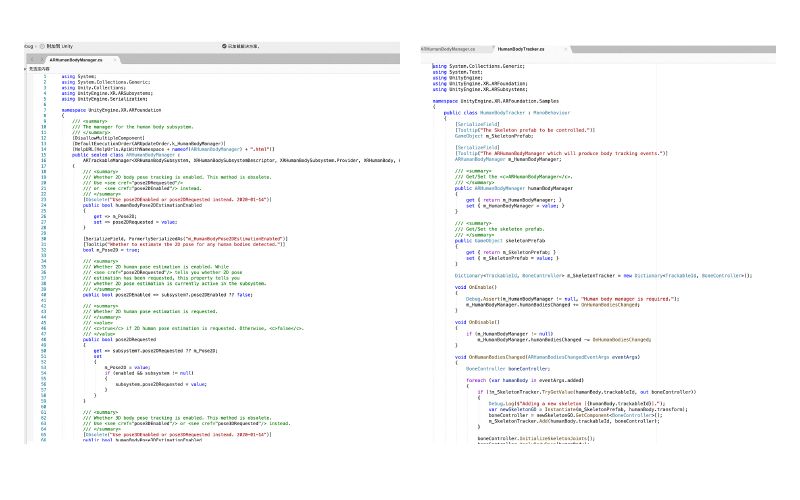Go back with the left navigation arrow
800x500 pixels.
pyautogui.click(x=32, y=60)
